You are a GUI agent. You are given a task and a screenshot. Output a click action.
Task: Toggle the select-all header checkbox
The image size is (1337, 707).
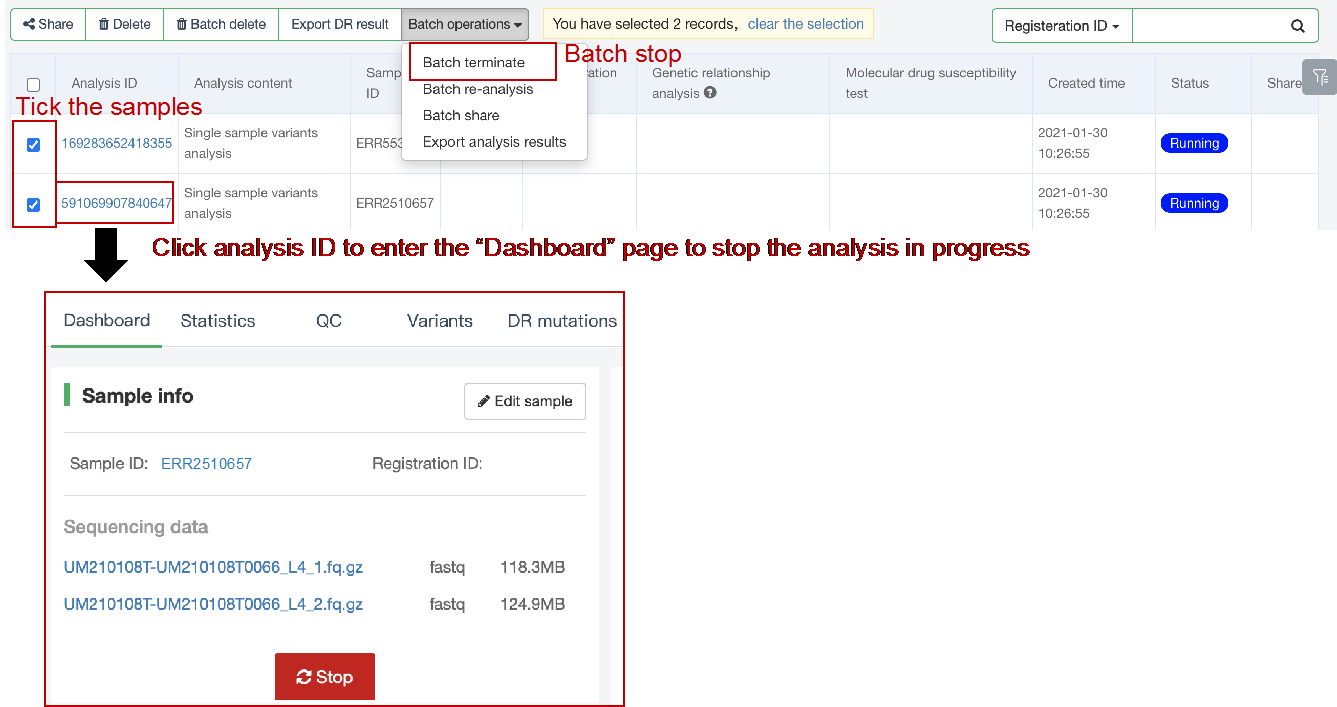(x=34, y=85)
